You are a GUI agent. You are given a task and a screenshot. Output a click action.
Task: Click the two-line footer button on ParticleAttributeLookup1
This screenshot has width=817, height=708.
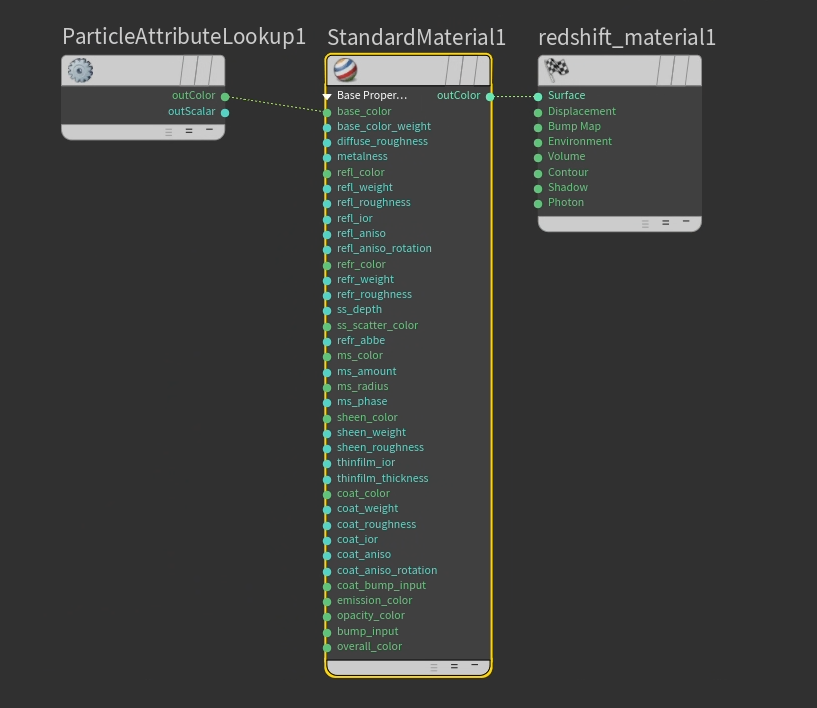coord(189,131)
